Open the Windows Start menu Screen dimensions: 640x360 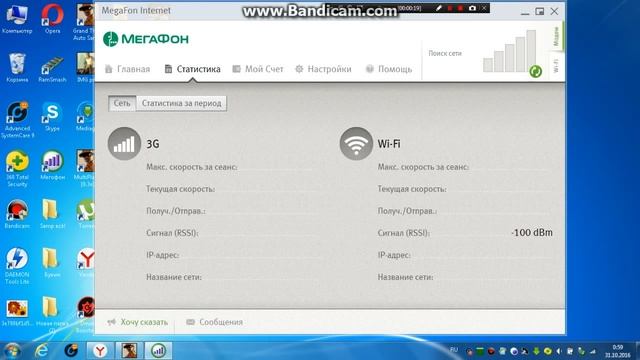click(11, 351)
